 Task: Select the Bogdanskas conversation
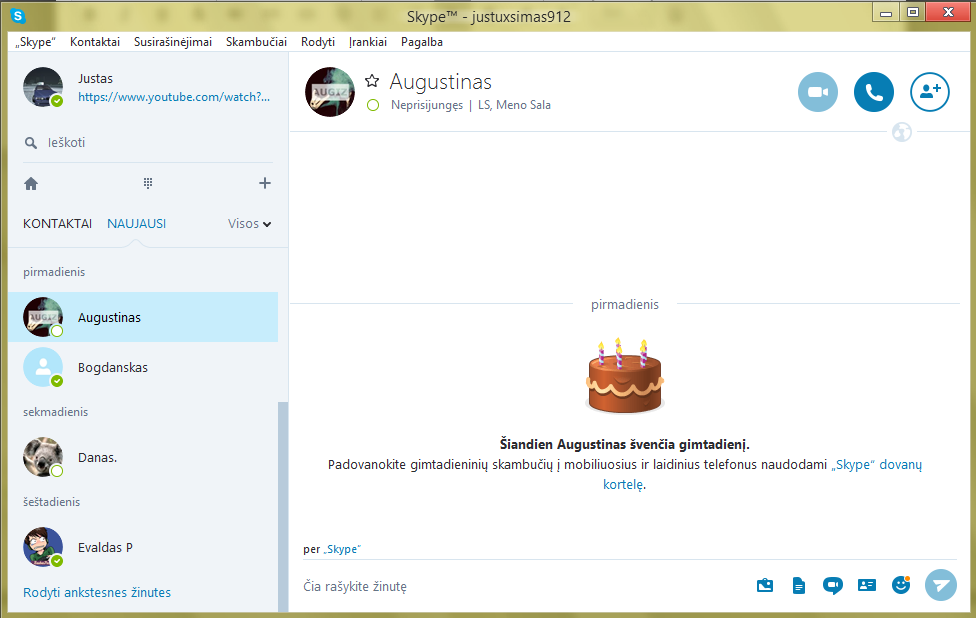[143, 367]
